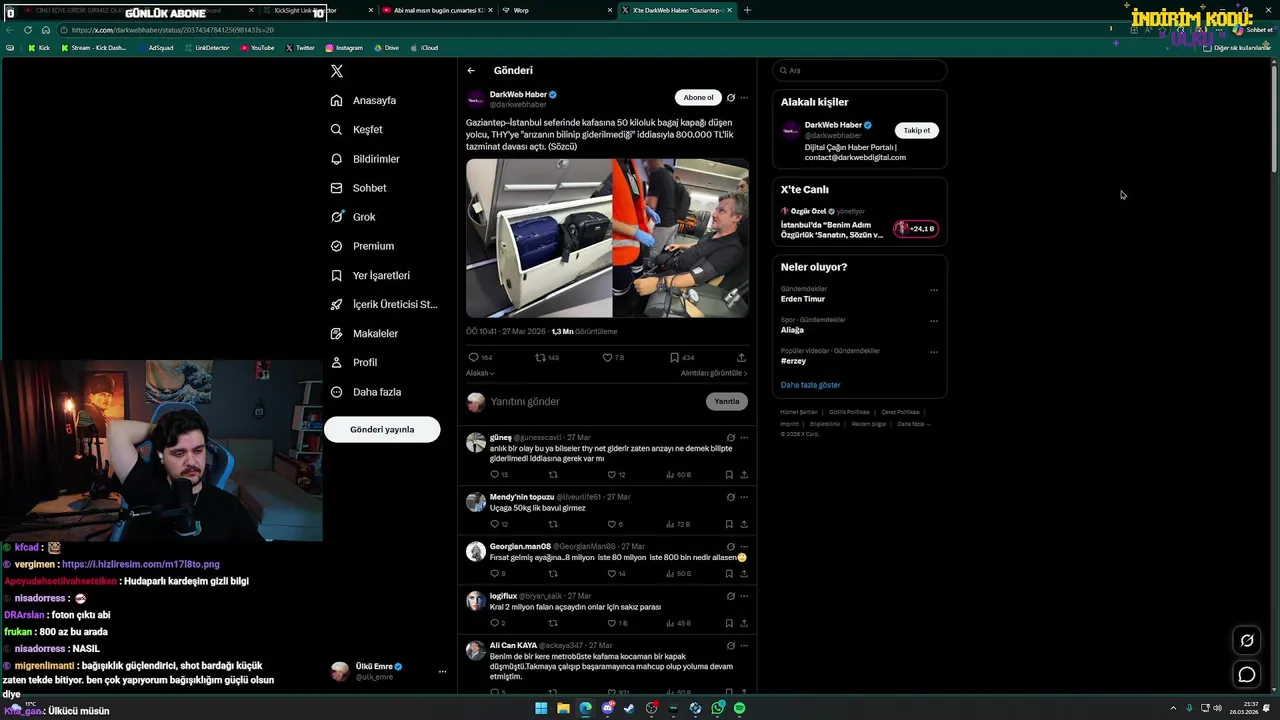Open Alıntıları görüntüle link
Screen dimensions: 1280x720
click(x=714, y=373)
